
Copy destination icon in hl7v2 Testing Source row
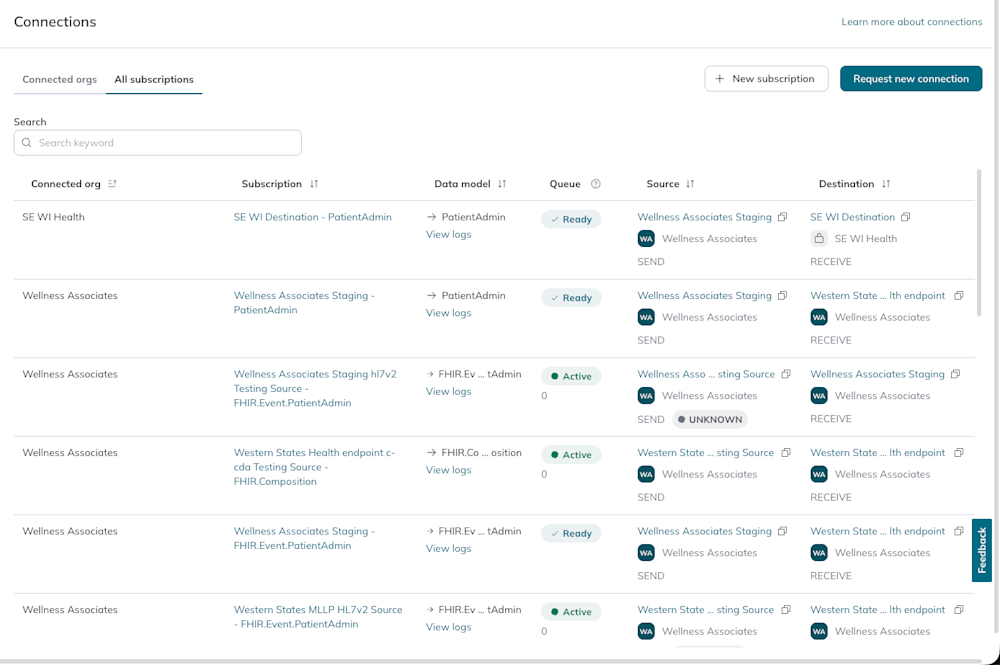[x=955, y=374]
